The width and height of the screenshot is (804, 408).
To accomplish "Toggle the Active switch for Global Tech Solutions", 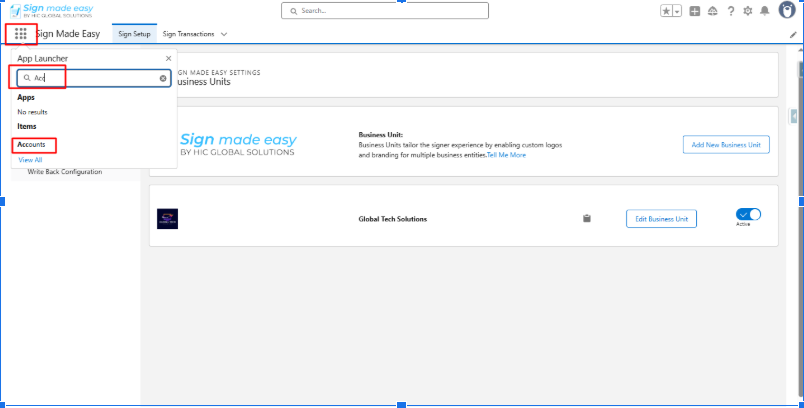I will click(x=748, y=214).
